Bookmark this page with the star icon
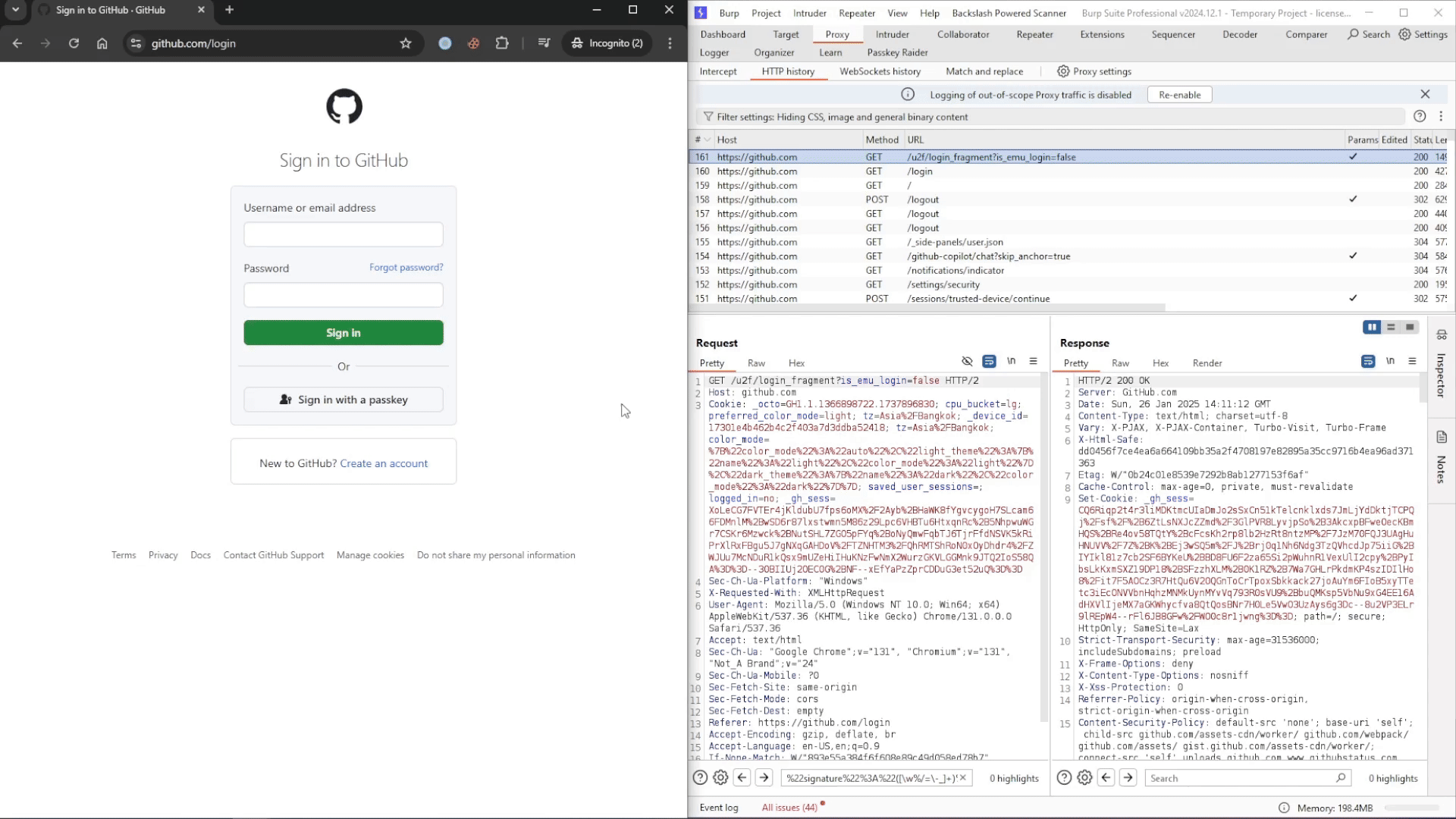1456x819 pixels. click(x=406, y=43)
